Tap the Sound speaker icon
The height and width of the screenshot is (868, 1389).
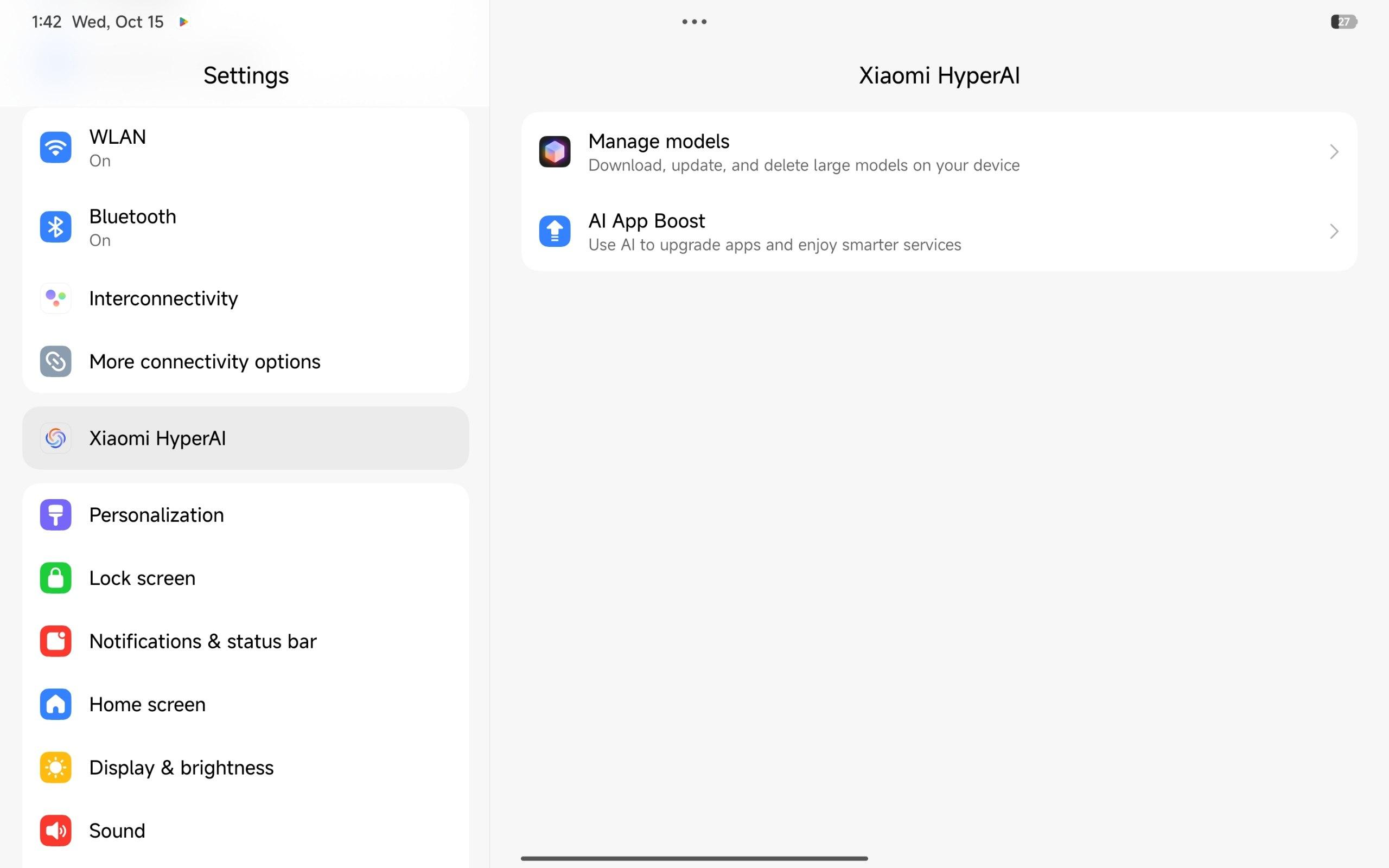coord(56,830)
